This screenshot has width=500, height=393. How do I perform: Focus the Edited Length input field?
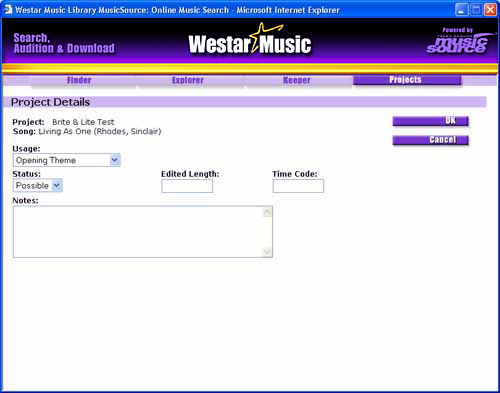[187, 186]
